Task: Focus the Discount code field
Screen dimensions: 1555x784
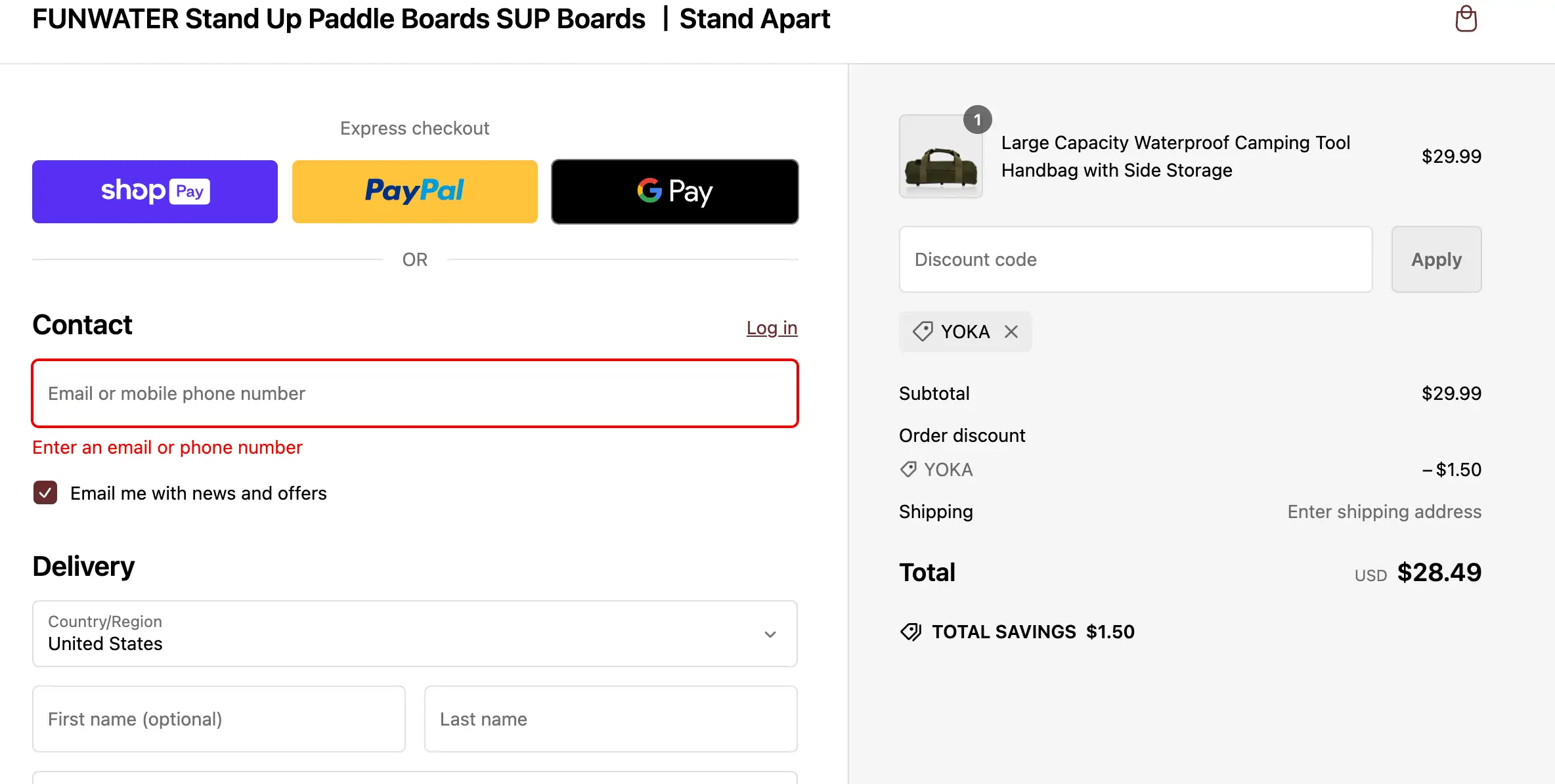Action: point(1135,259)
